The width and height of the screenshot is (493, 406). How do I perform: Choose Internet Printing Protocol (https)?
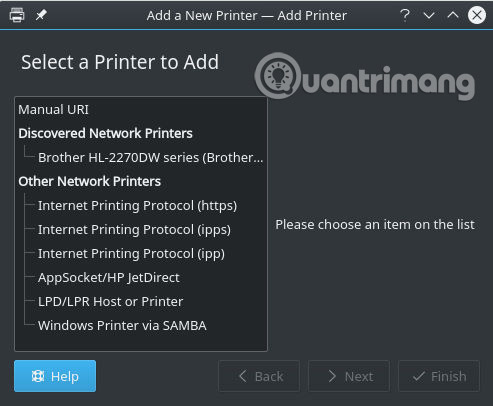coord(137,206)
